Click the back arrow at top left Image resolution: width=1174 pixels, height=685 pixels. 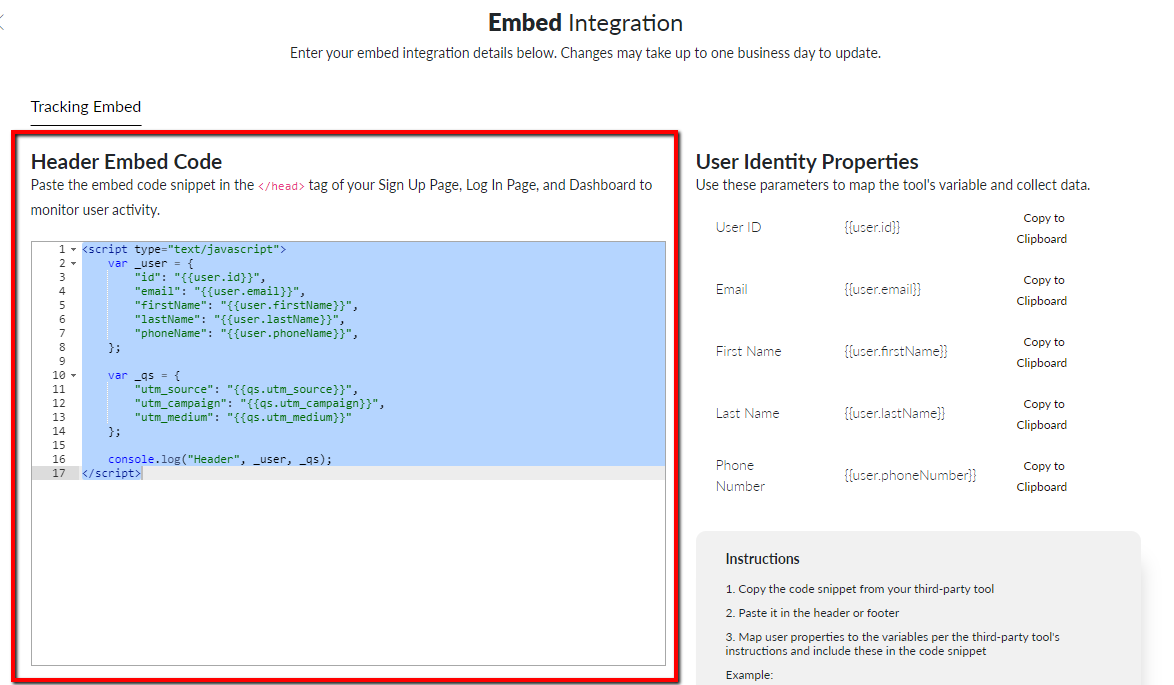pos(2,22)
